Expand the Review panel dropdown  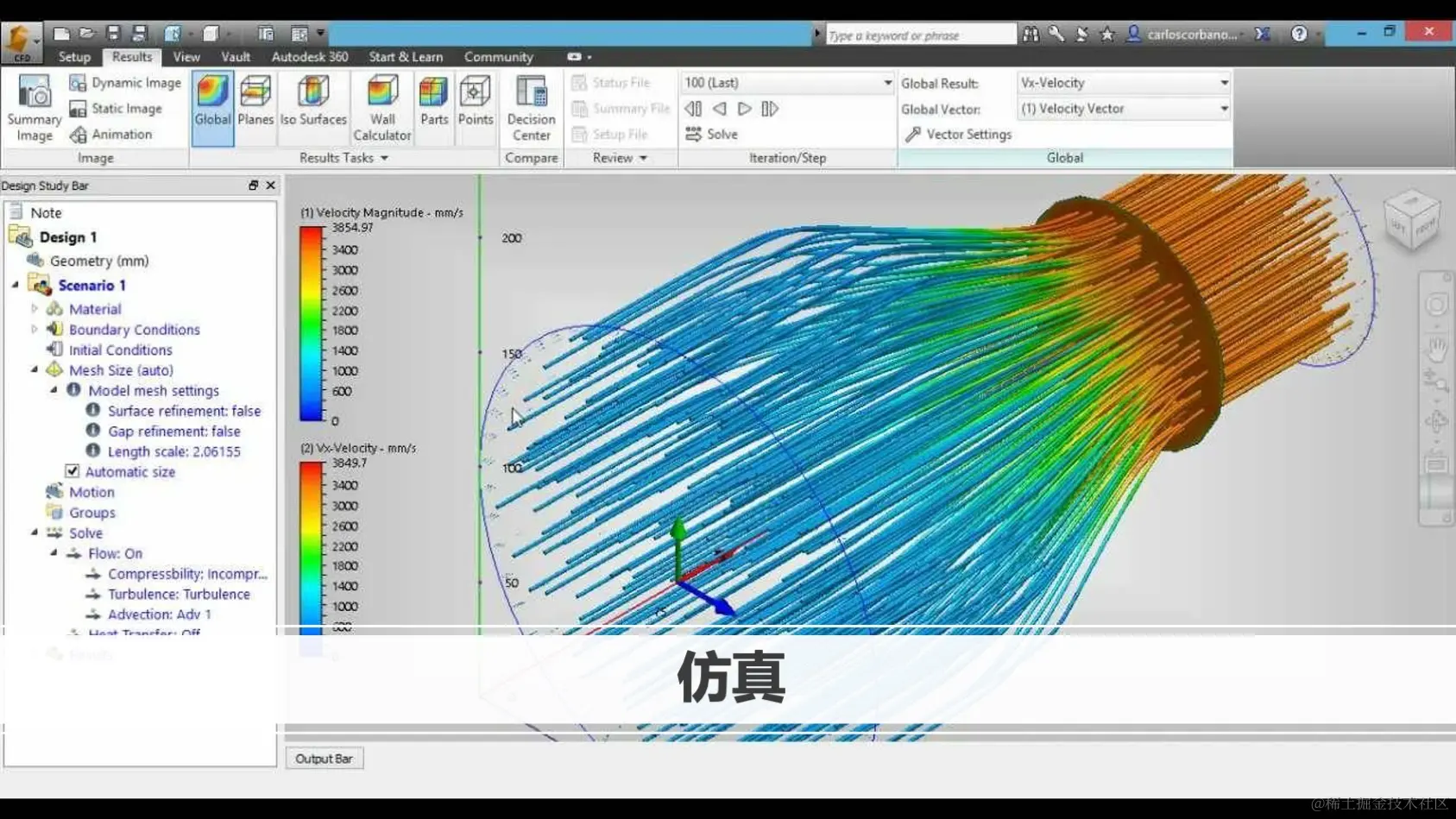[643, 159]
